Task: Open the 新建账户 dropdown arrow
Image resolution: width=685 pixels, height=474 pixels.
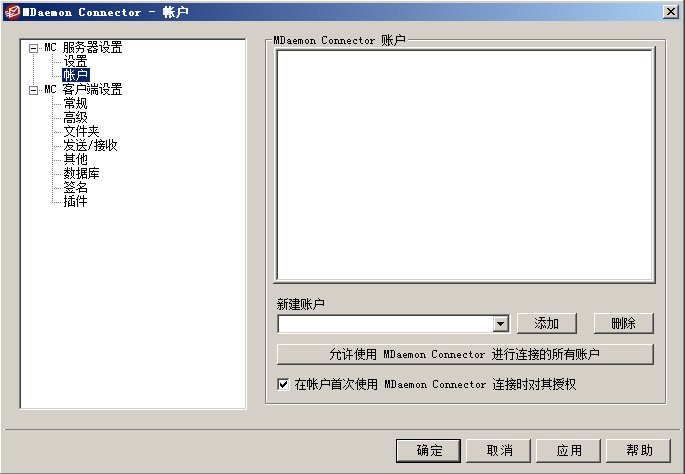Action: tap(501, 324)
